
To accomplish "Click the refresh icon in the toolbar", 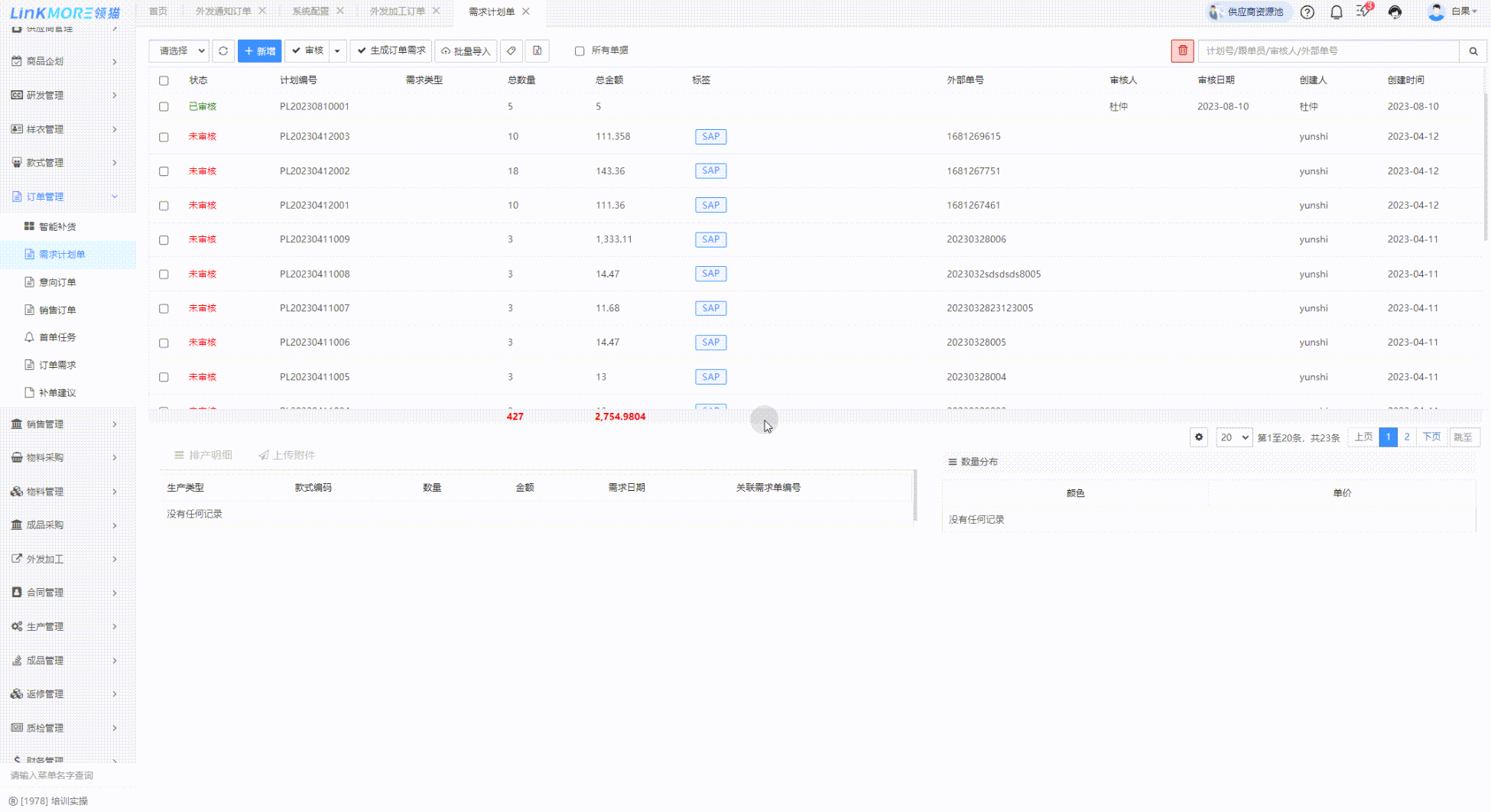I will [x=223, y=51].
